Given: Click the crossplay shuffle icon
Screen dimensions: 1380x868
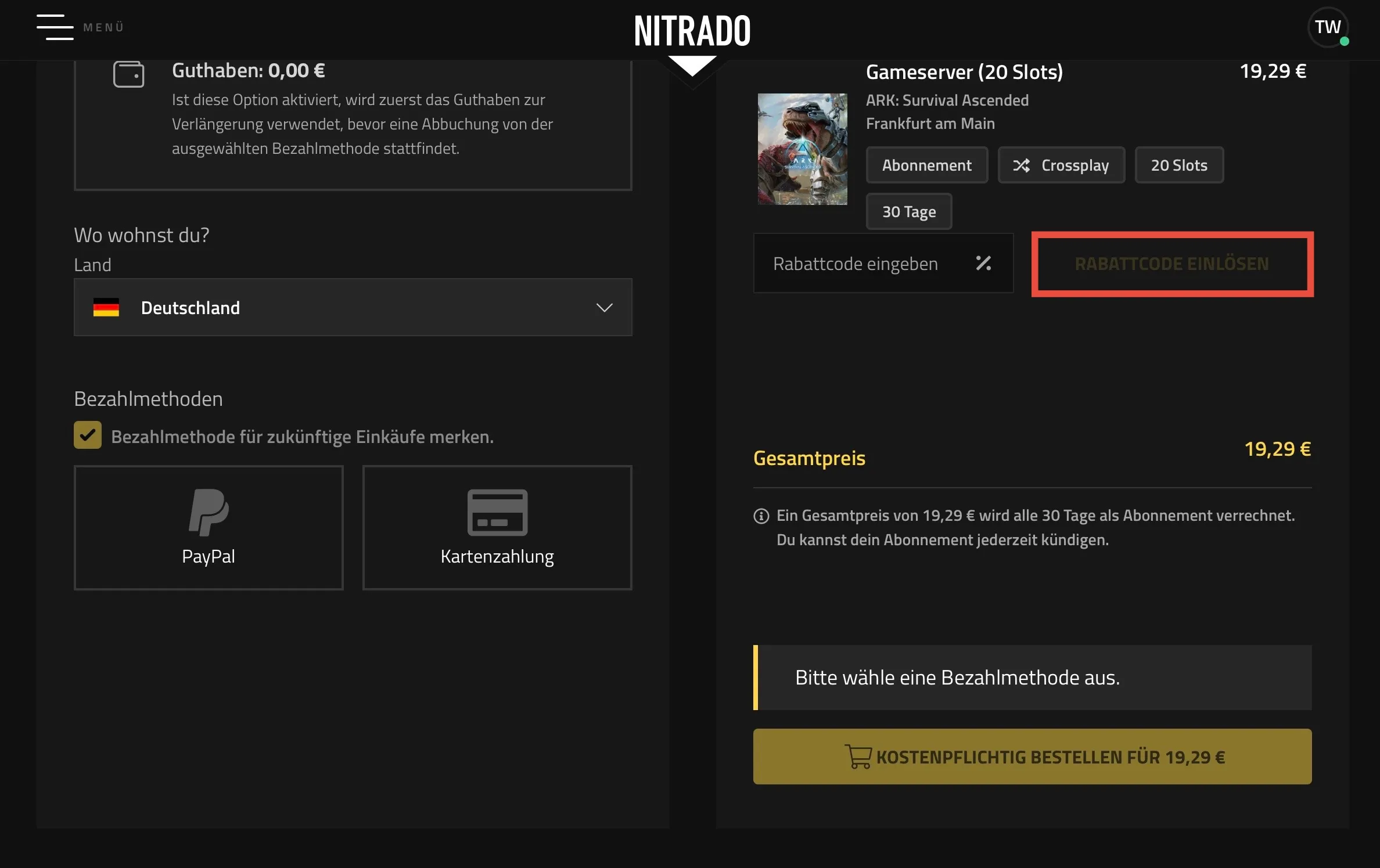Looking at the screenshot, I should pos(1021,165).
